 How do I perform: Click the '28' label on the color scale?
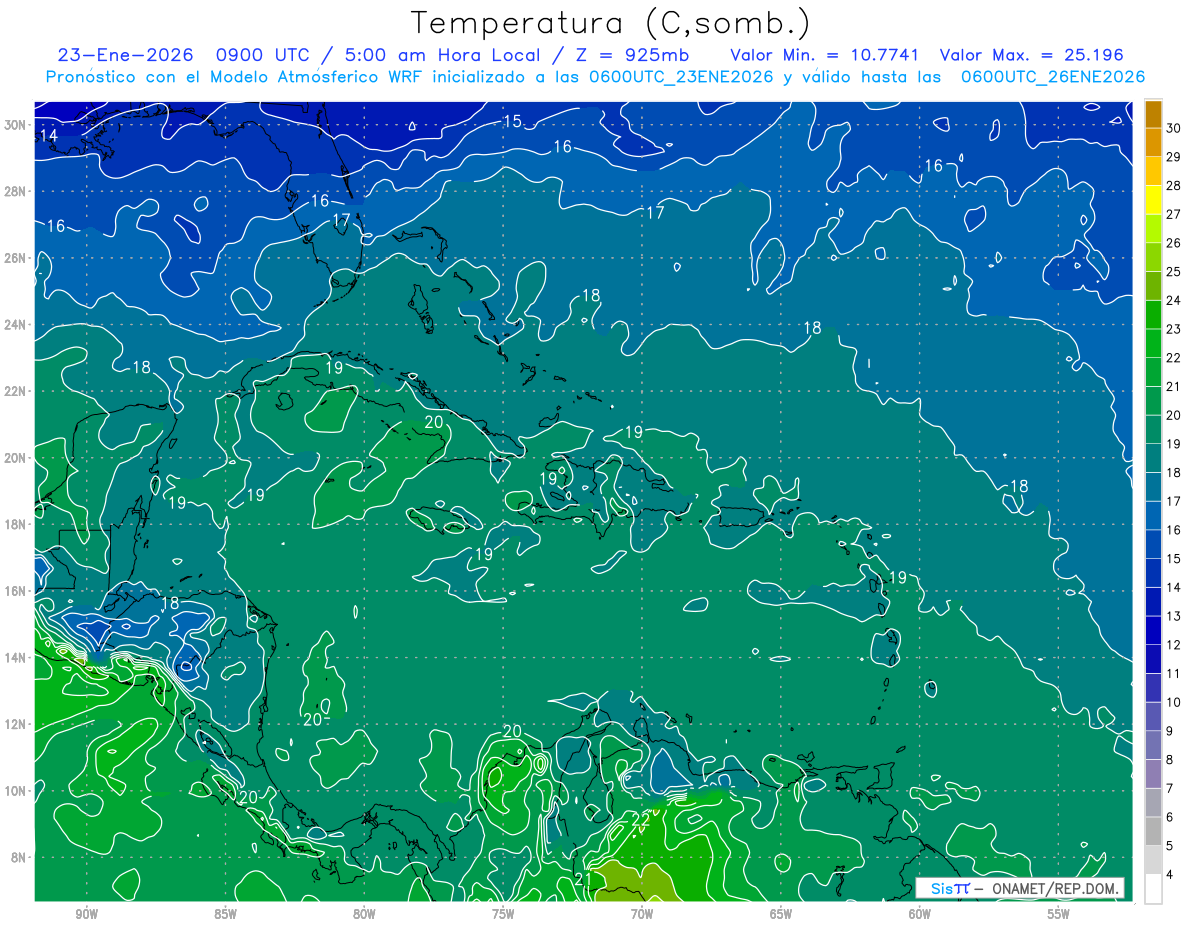1174,186
